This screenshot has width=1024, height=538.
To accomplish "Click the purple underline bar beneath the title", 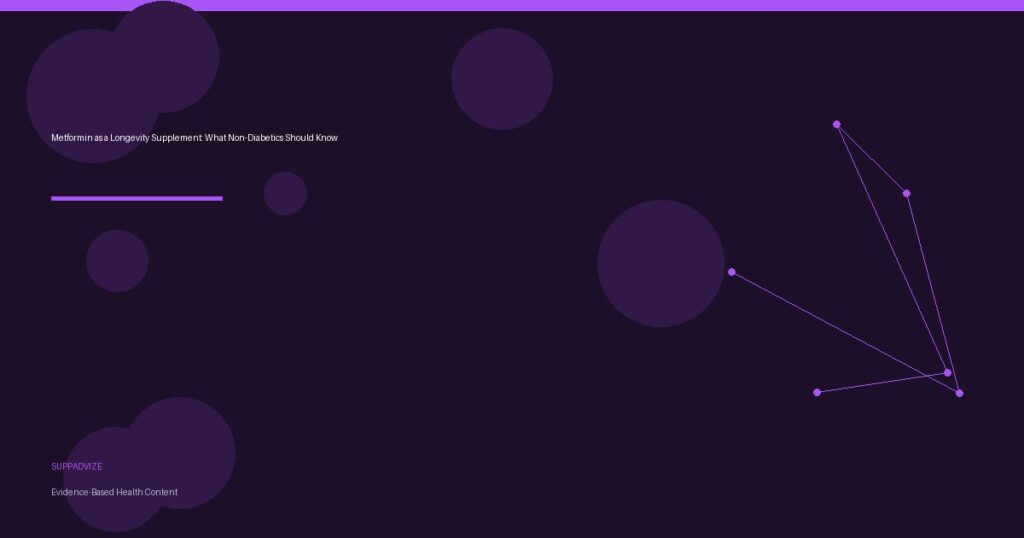I will (136, 198).
